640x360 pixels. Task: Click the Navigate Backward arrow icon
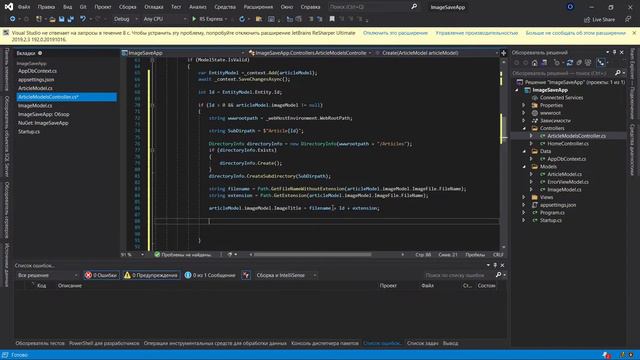tap(13, 19)
